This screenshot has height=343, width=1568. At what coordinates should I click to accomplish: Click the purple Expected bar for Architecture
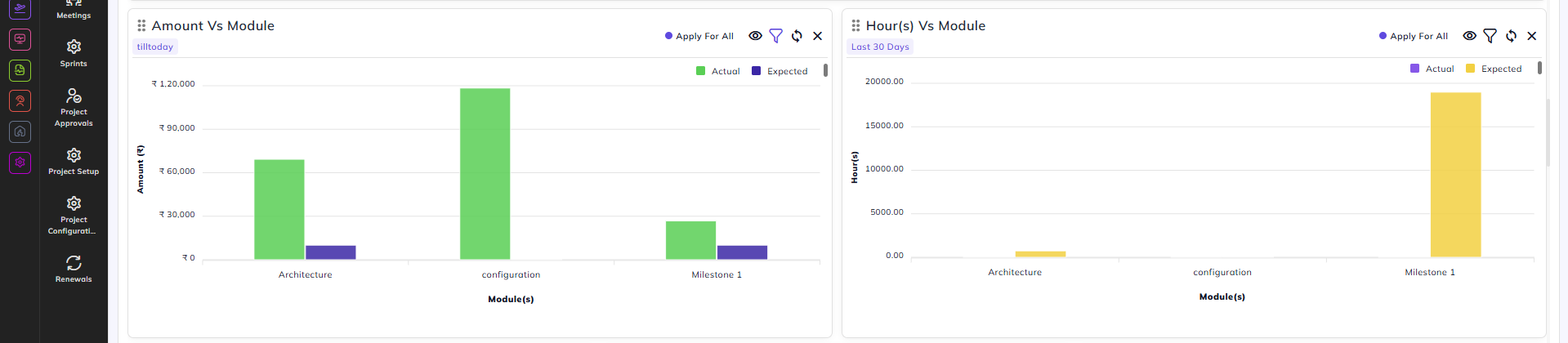pyautogui.click(x=331, y=252)
